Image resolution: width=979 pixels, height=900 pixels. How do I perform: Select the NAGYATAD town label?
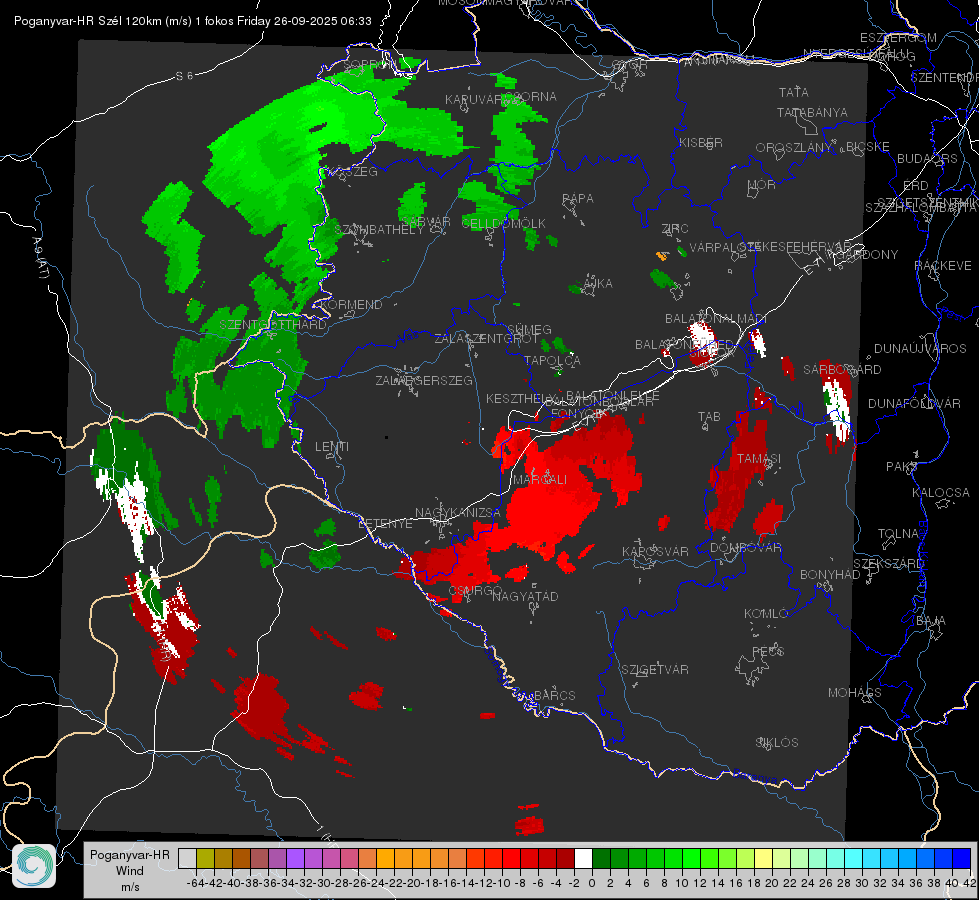(525, 596)
